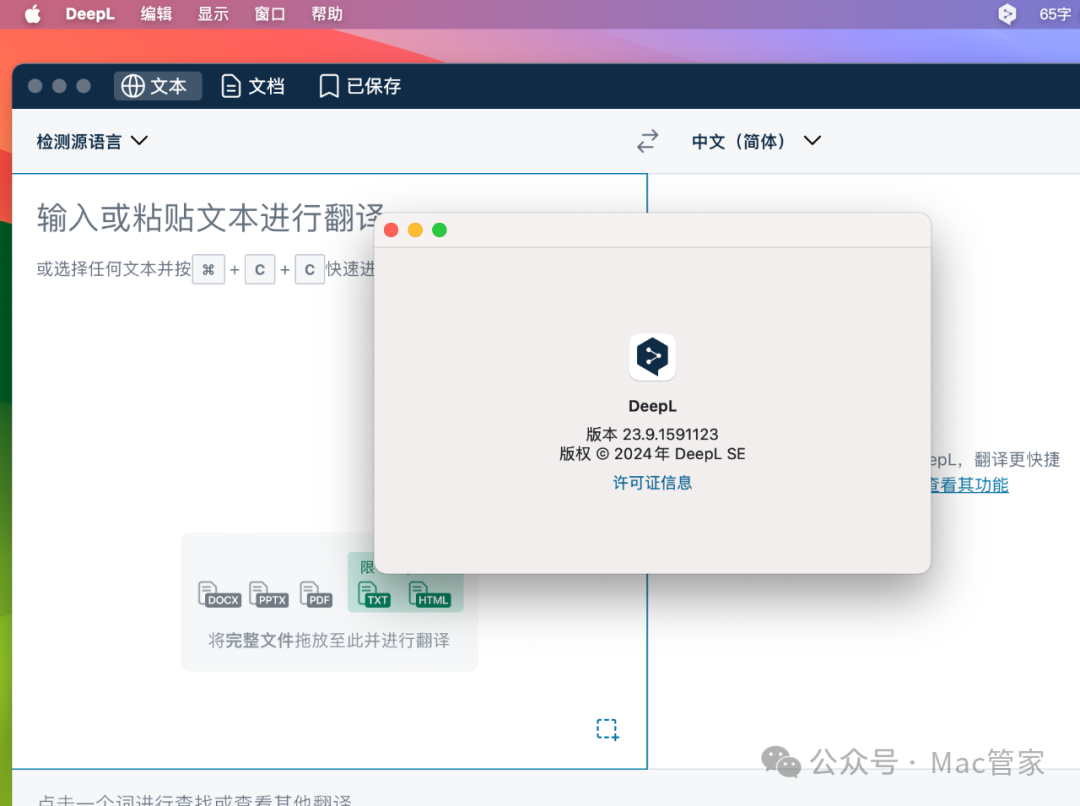Close the About DeepL window
This screenshot has width=1080, height=806.
point(391,230)
